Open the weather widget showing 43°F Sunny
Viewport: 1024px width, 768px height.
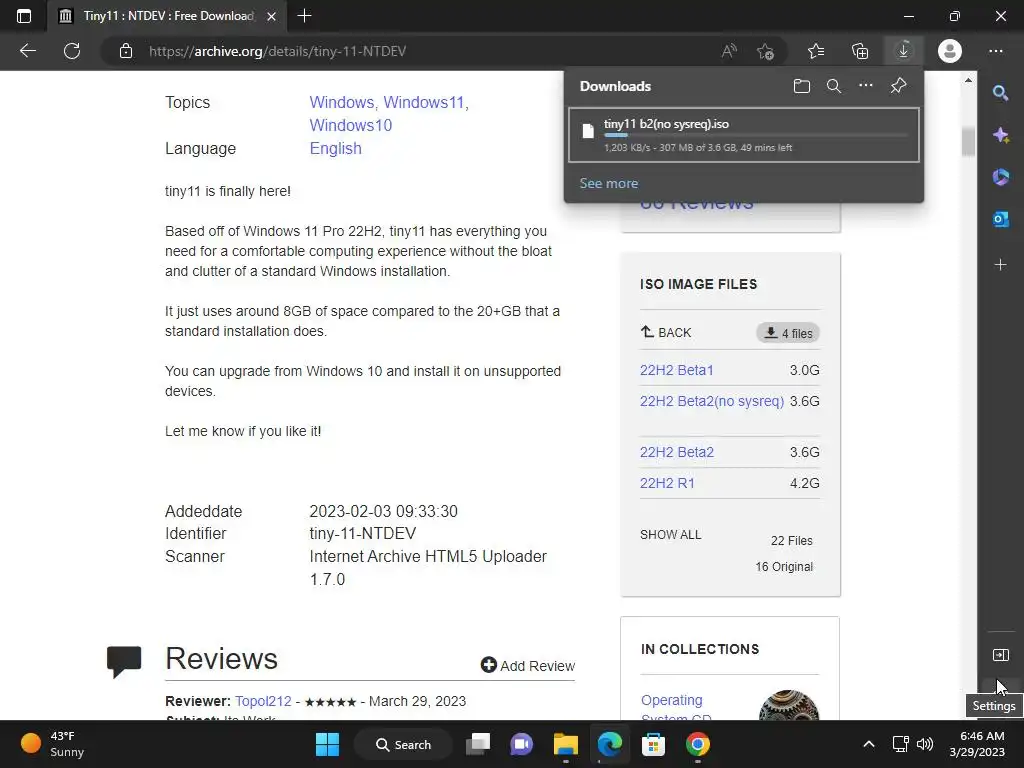52,744
